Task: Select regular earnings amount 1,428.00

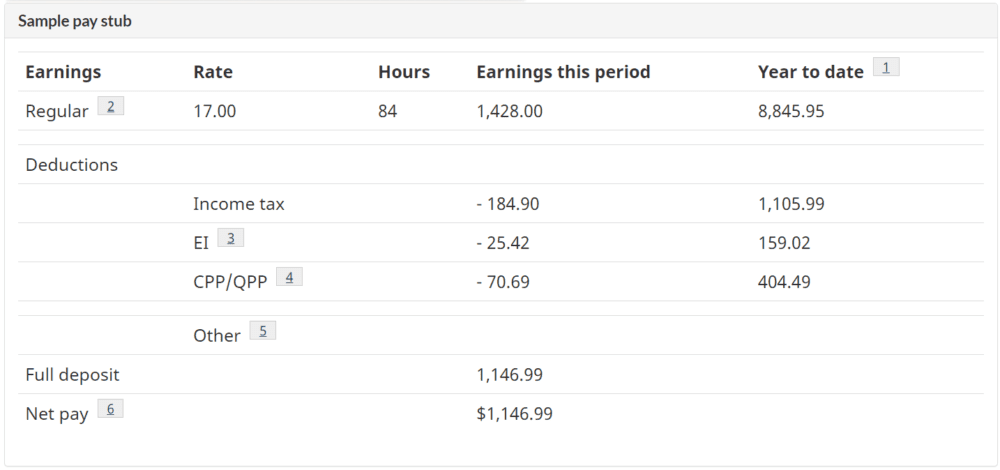Action: coord(510,111)
